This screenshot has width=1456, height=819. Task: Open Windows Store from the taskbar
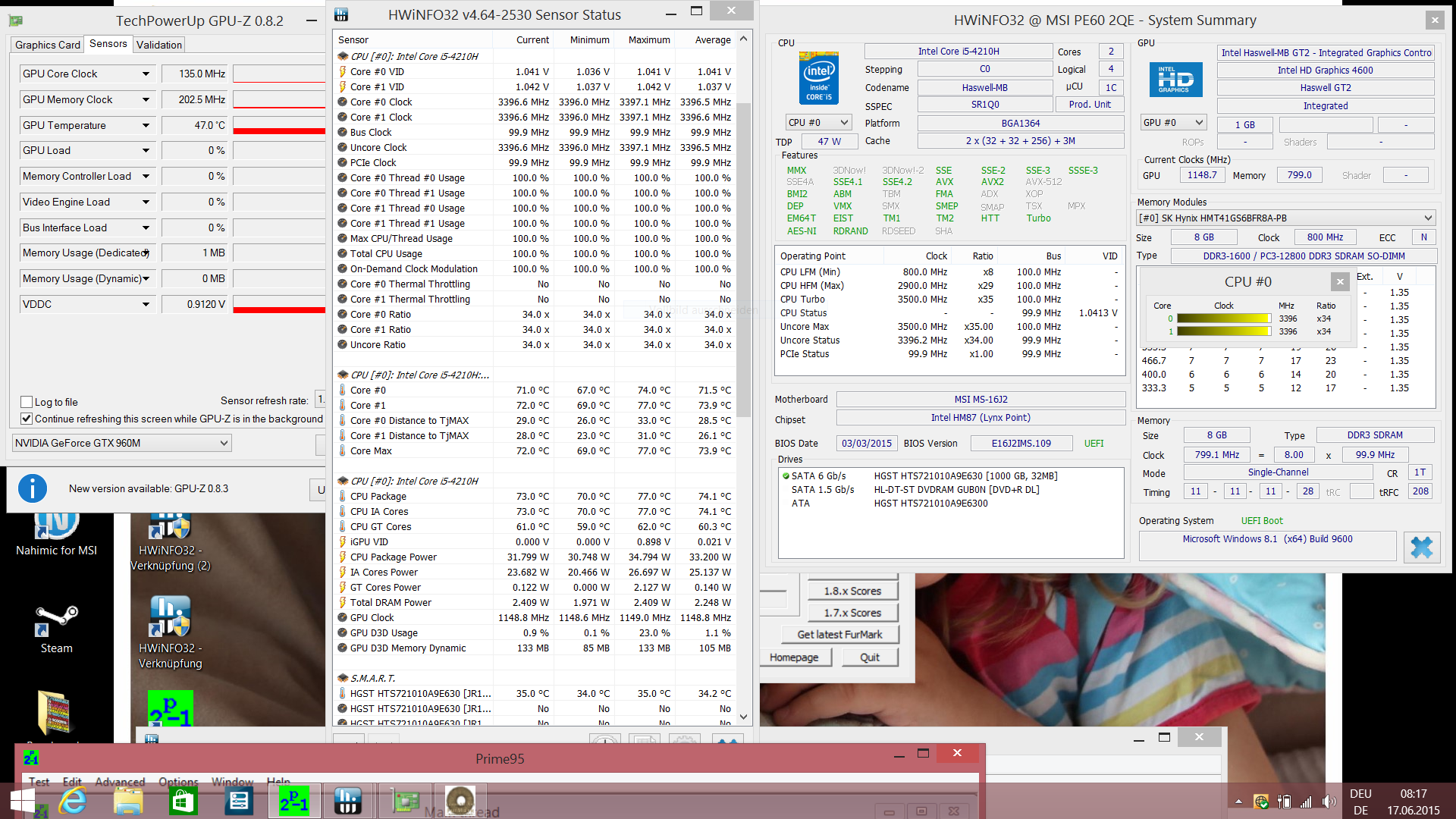coord(183,801)
